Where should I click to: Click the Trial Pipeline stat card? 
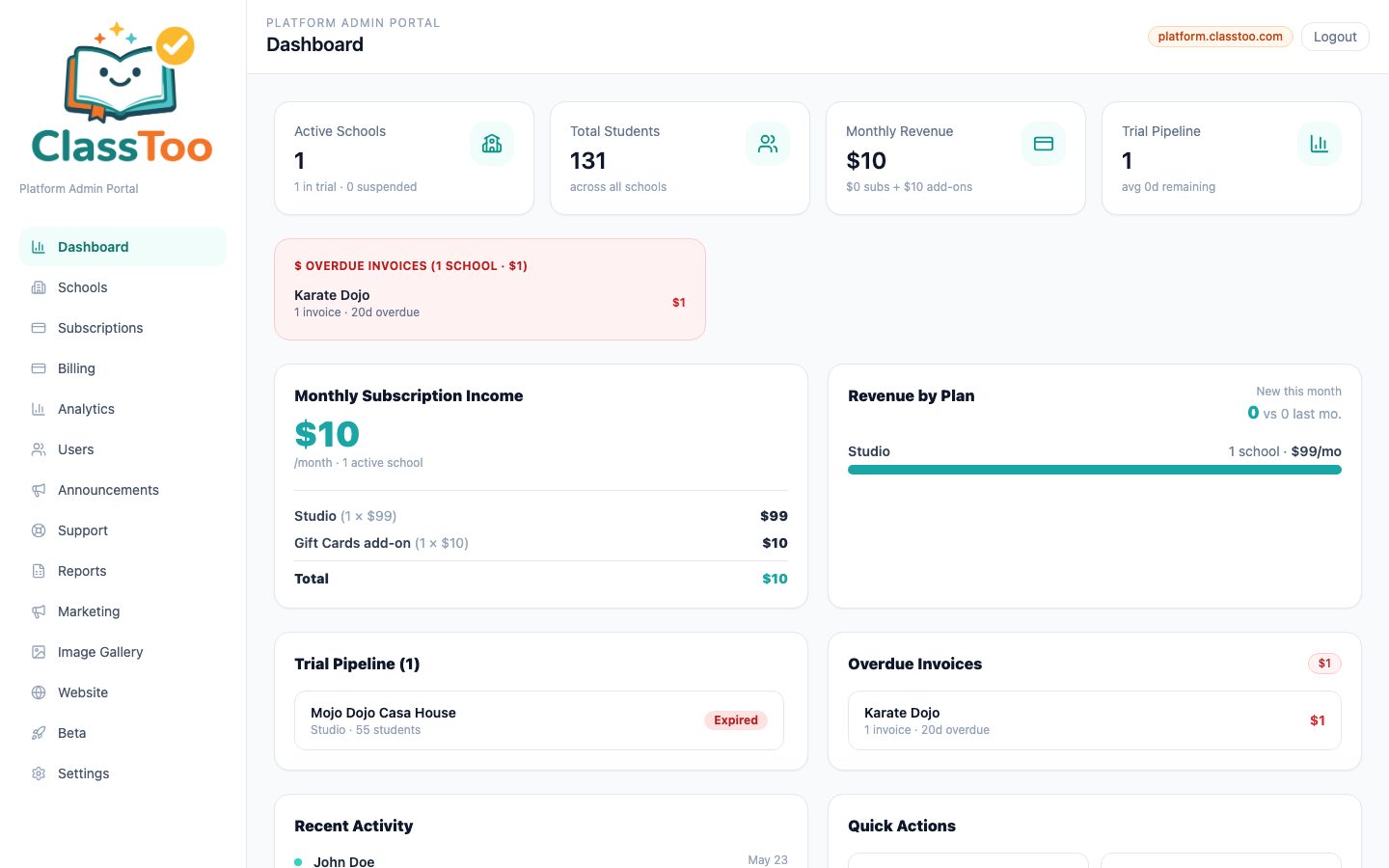coord(1232,158)
